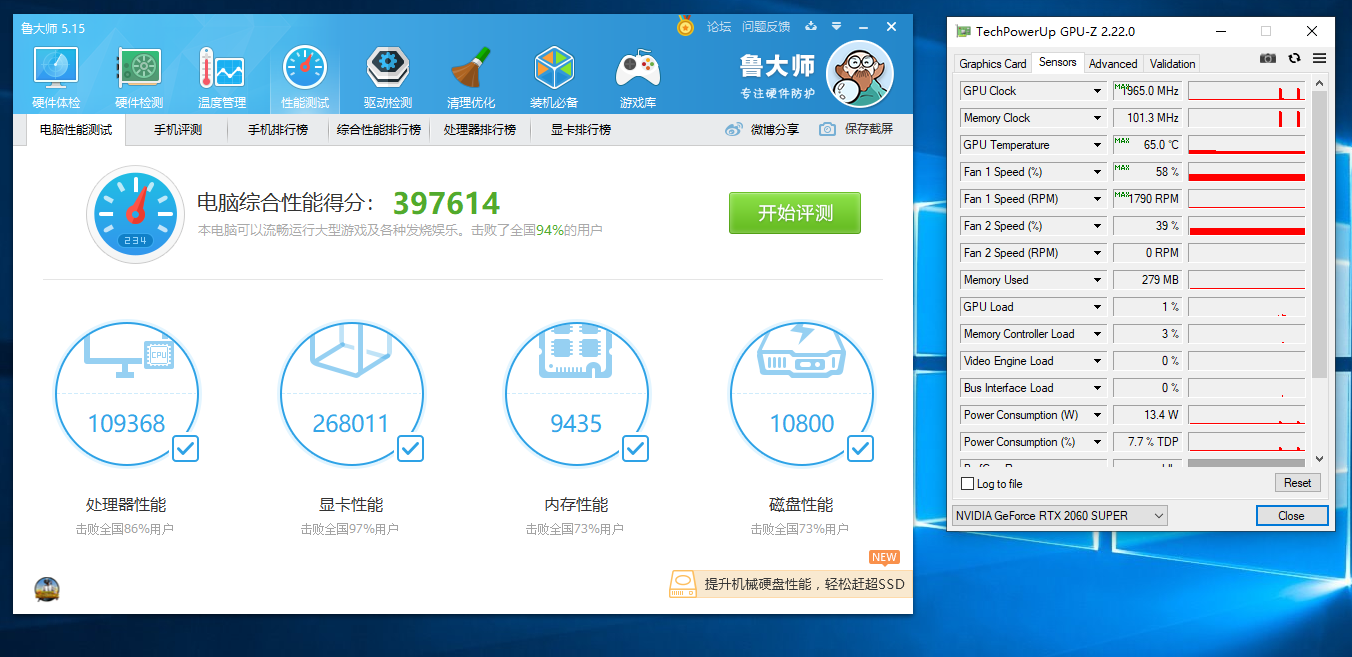Click the GPU Temperature history graph
This screenshot has height=657, width=1352.
click(x=1247, y=145)
